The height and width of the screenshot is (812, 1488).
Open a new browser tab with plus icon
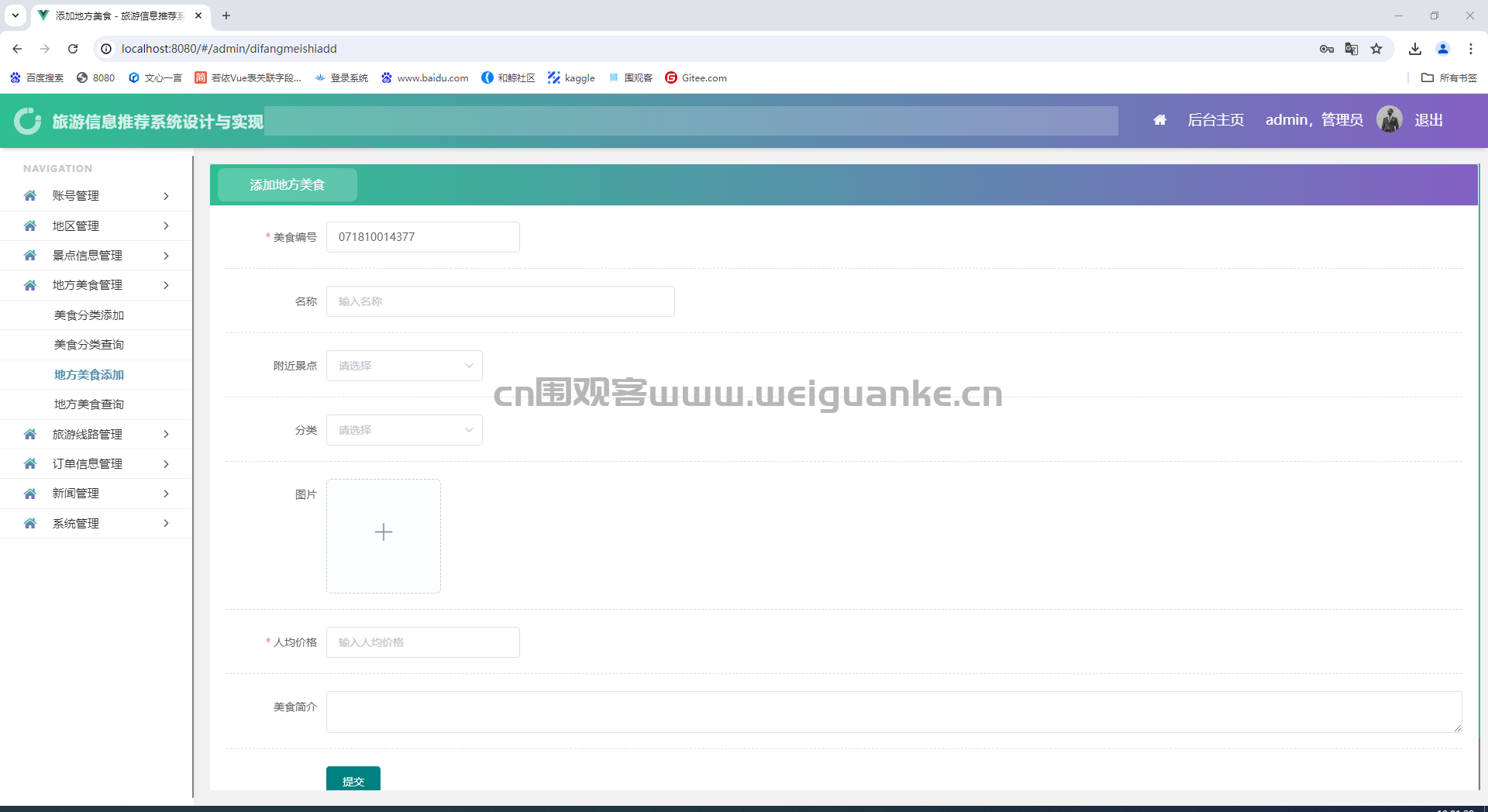pyautogui.click(x=226, y=15)
